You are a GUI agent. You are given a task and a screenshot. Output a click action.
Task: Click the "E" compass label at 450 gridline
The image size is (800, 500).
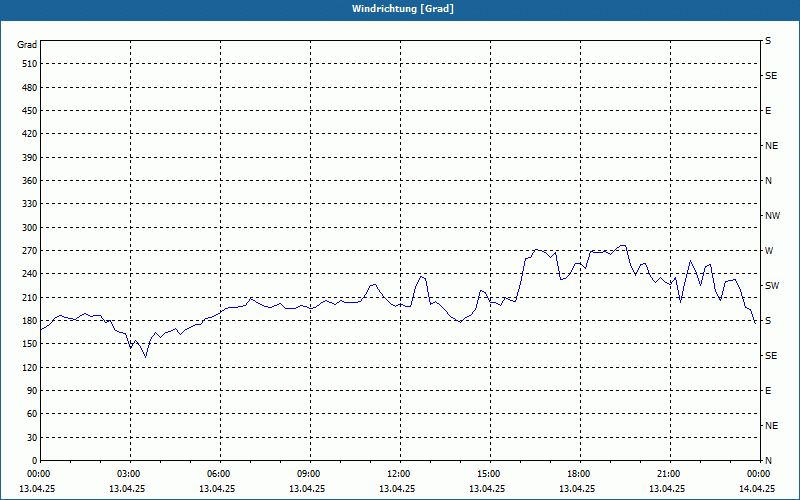point(768,111)
